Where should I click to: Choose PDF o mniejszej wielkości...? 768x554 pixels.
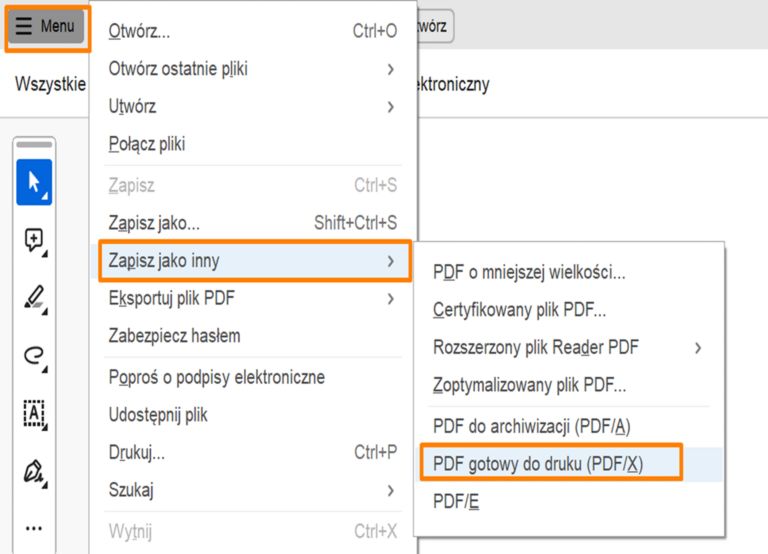529,271
